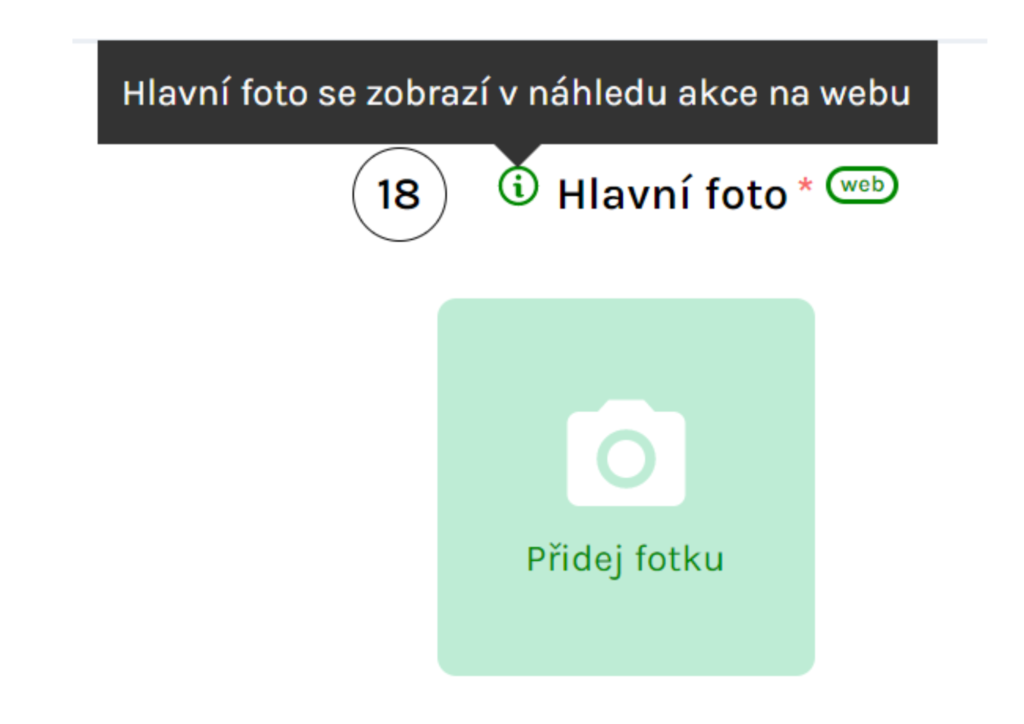The width and height of the screenshot is (1024, 724).
Task: Click the tooltip arrow pointing to info icon
Action: click(x=517, y=154)
